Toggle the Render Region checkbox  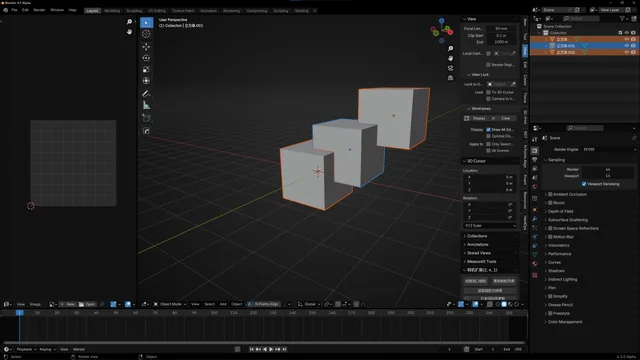point(488,65)
